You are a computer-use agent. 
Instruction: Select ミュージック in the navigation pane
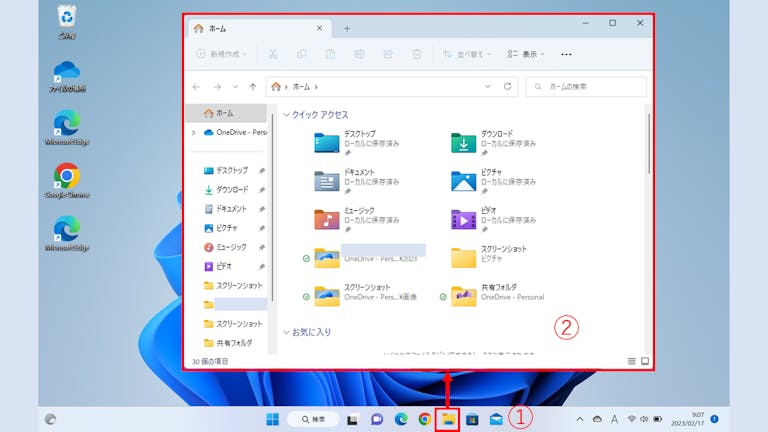click(234, 247)
